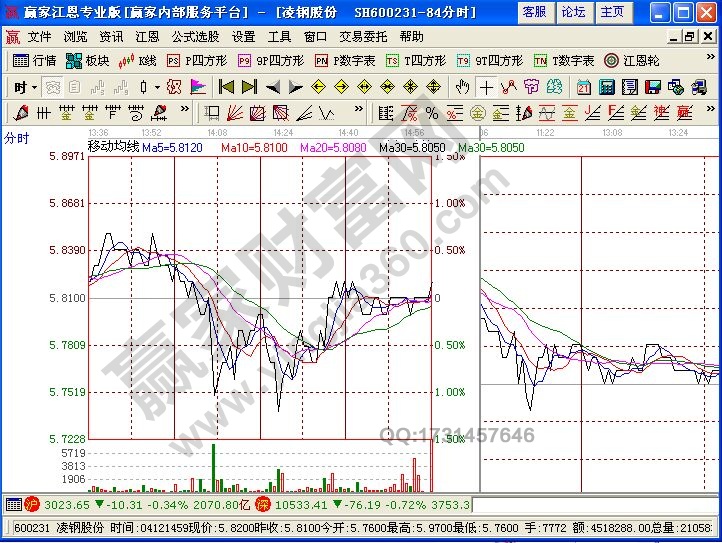The width and height of the screenshot is (722, 543).
Task: Click the save floppy disk icon
Action: click(x=653, y=87)
